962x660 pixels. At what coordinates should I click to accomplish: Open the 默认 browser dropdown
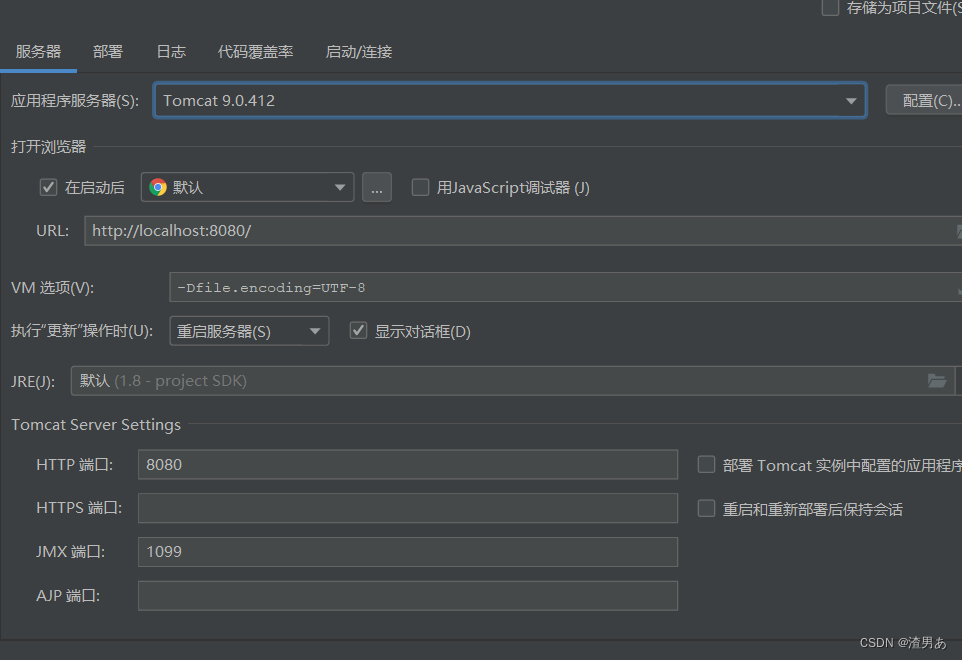tap(247, 187)
